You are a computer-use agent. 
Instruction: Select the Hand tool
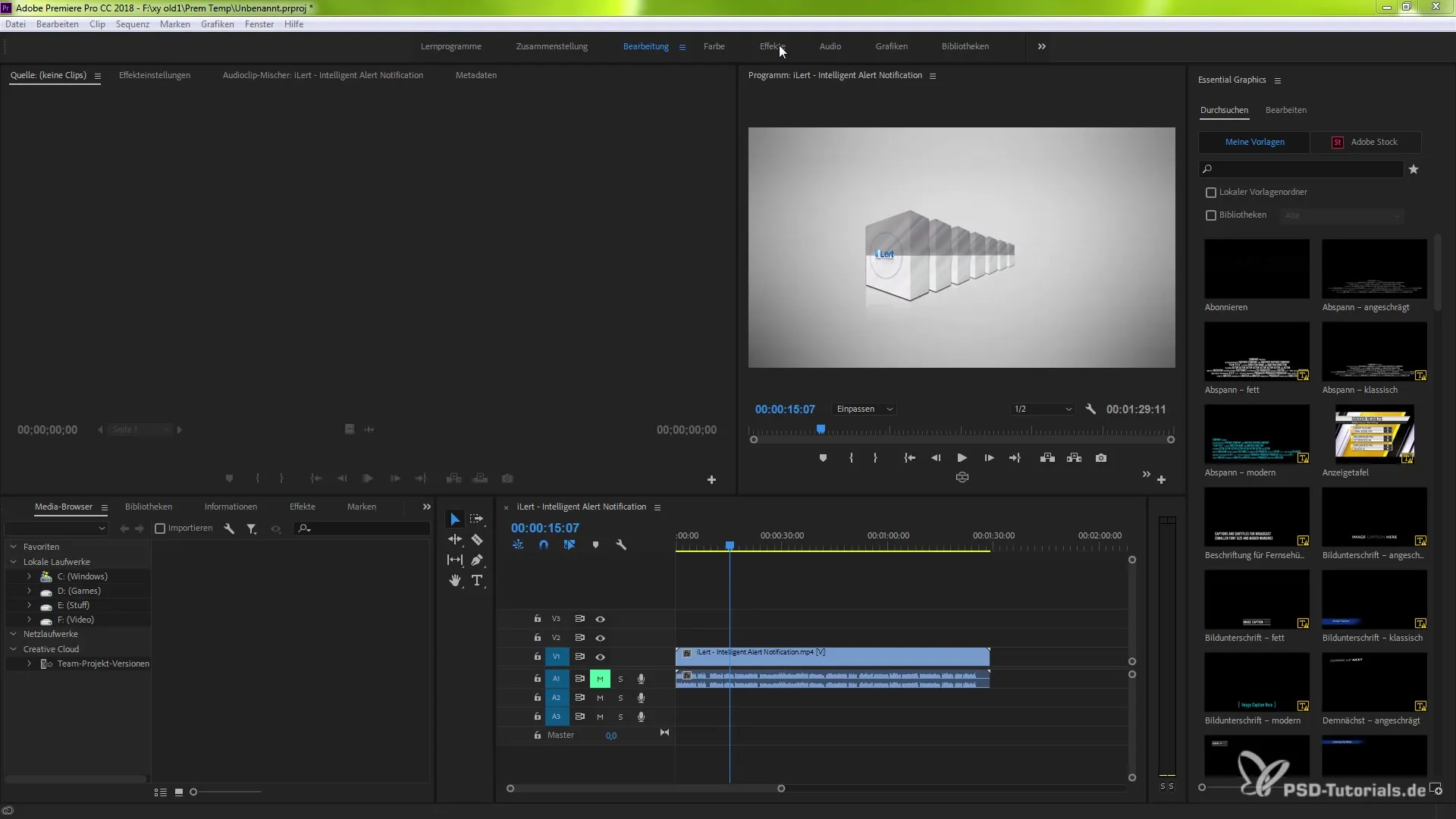coord(455,580)
